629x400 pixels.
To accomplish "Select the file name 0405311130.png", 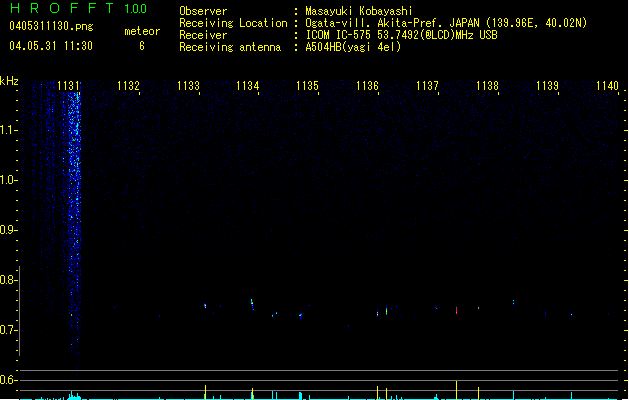I will click(51, 26).
